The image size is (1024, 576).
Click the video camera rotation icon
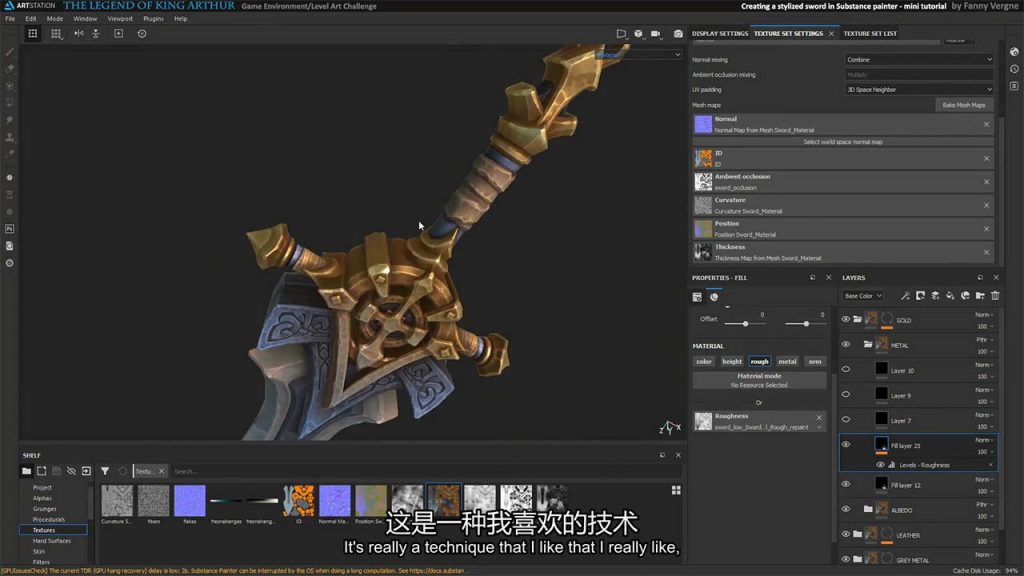tap(656, 34)
